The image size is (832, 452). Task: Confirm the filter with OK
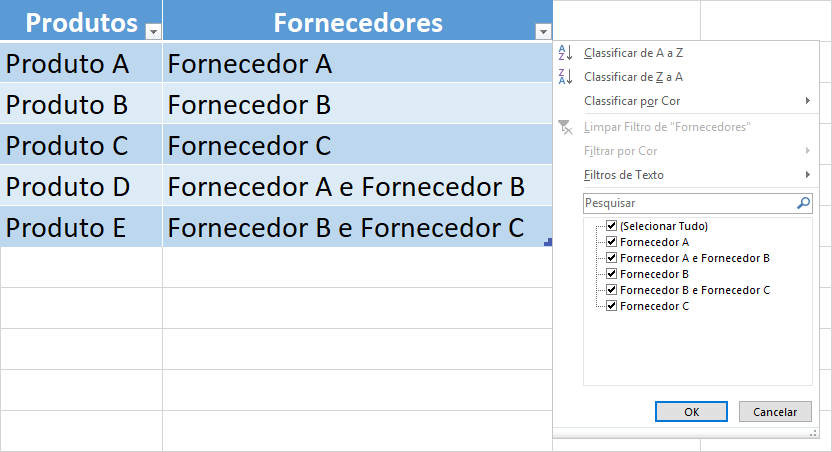click(x=691, y=412)
